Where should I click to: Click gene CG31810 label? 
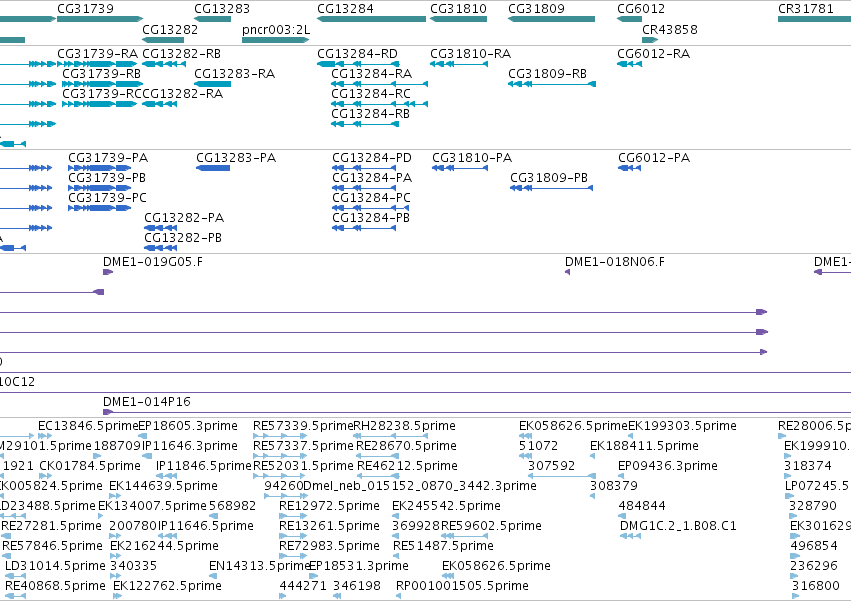pyautogui.click(x=458, y=9)
